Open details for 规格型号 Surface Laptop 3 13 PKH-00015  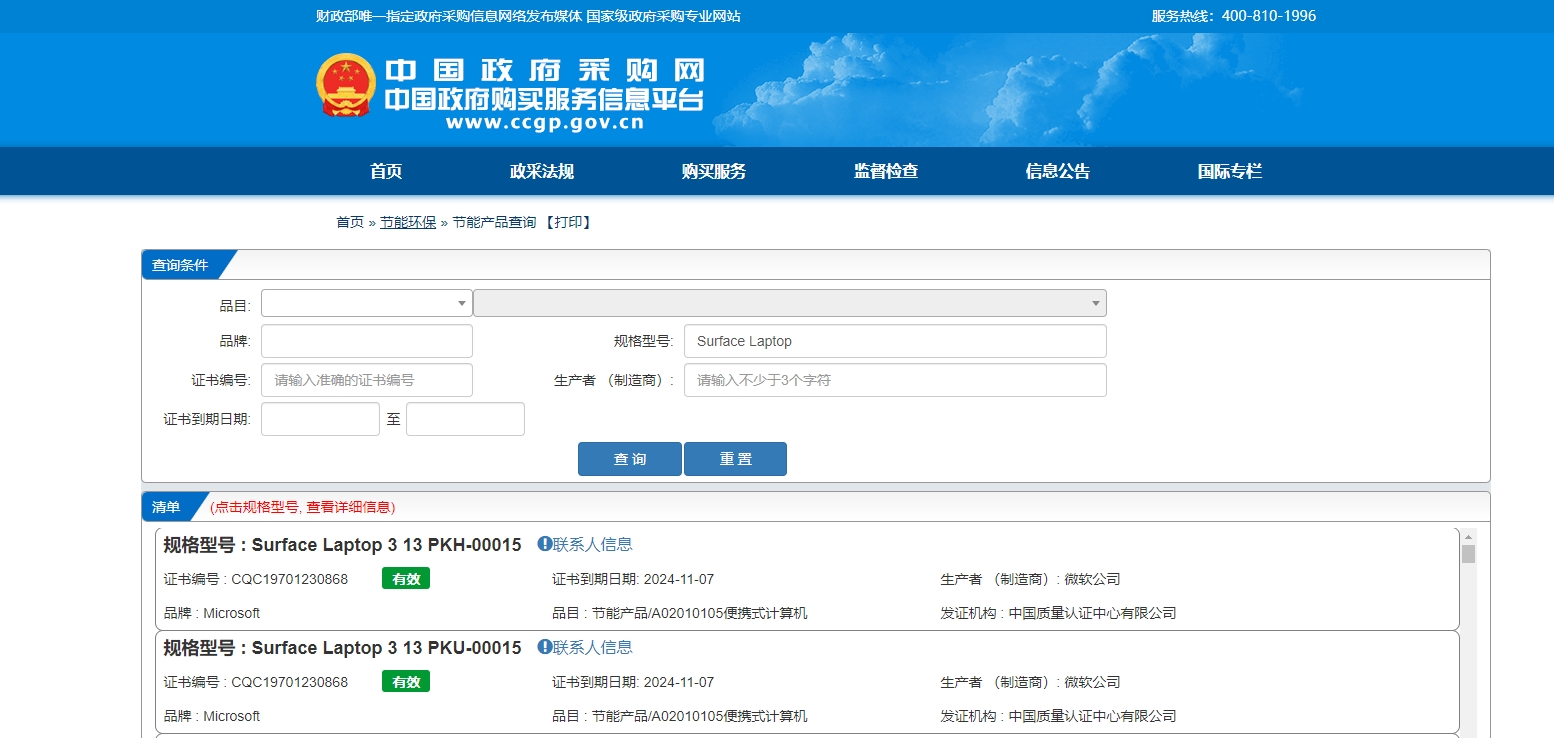pyautogui.click(x=342, y=545)
